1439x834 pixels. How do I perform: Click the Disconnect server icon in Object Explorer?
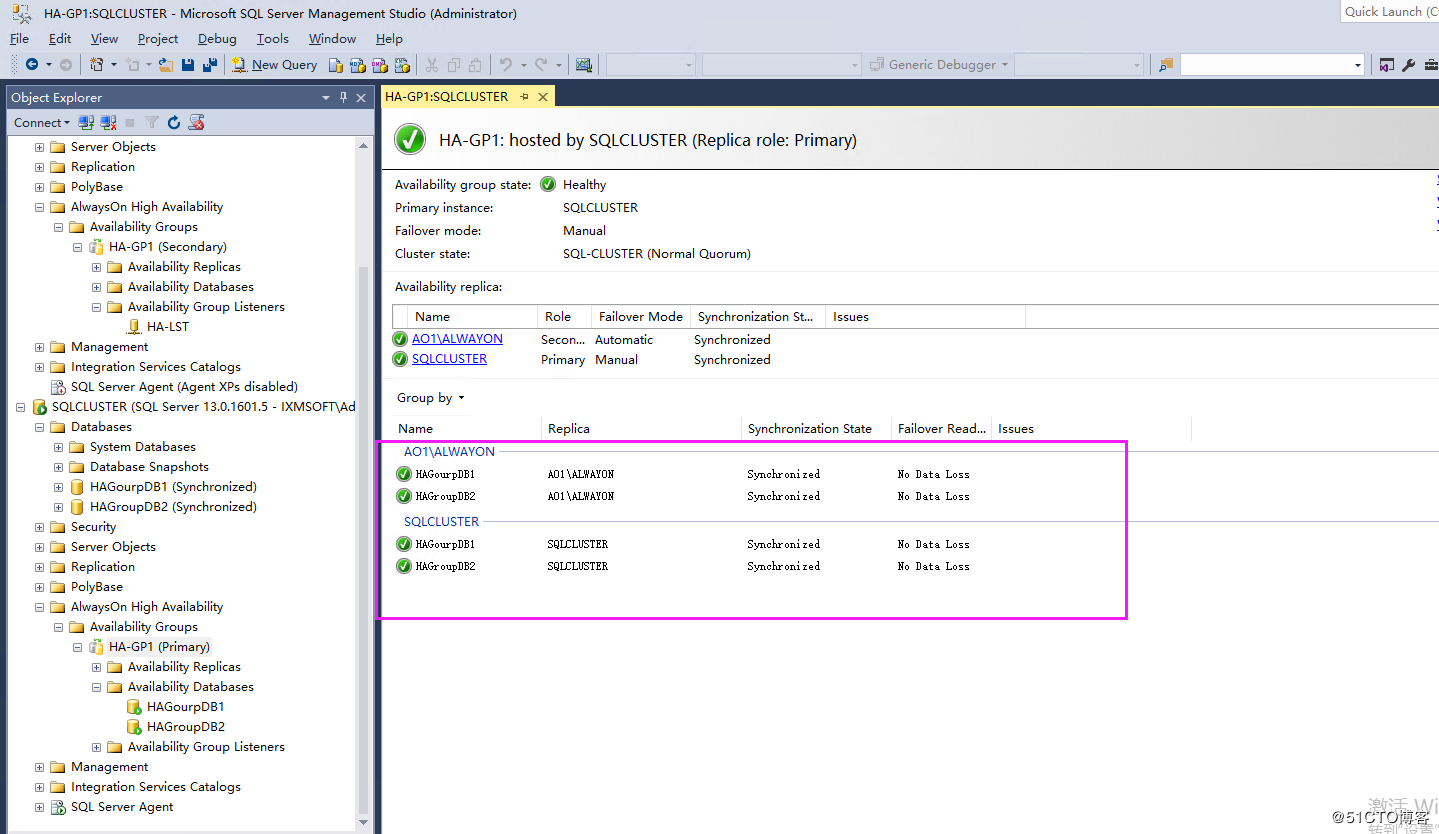click(x=106, y=122)
